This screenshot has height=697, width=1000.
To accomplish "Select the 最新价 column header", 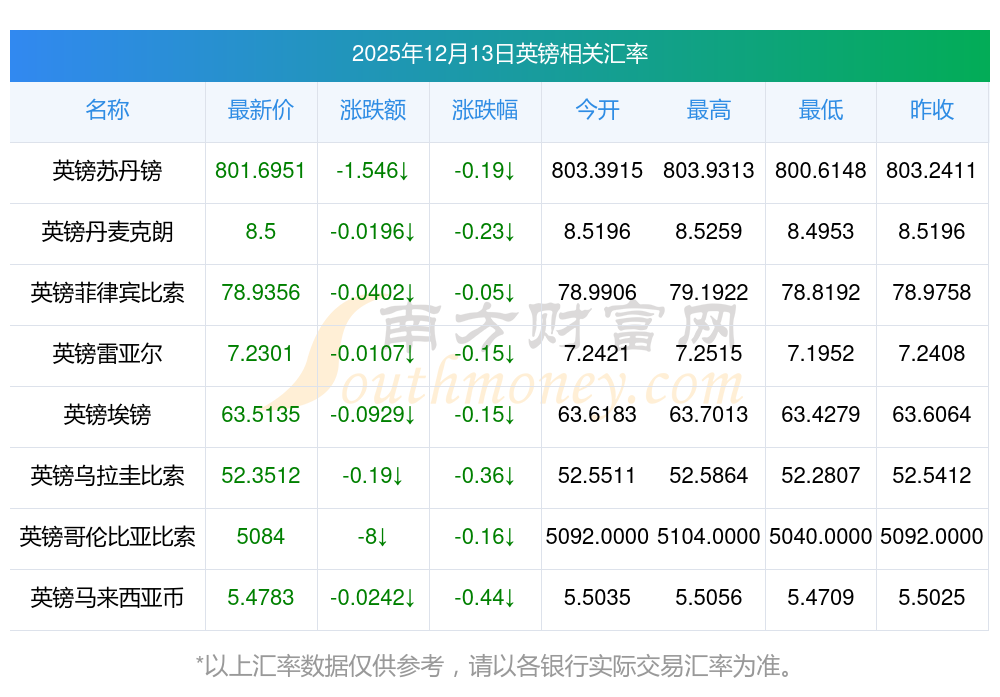I will point(260,110).
